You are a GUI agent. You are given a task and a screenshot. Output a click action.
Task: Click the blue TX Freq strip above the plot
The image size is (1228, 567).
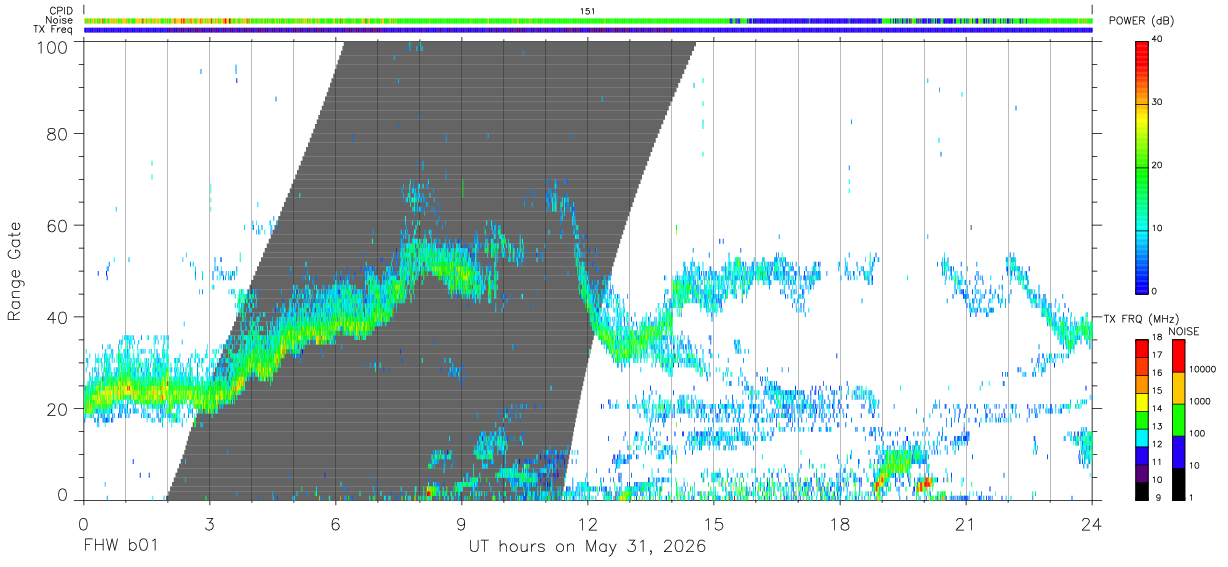coord(588,30)
